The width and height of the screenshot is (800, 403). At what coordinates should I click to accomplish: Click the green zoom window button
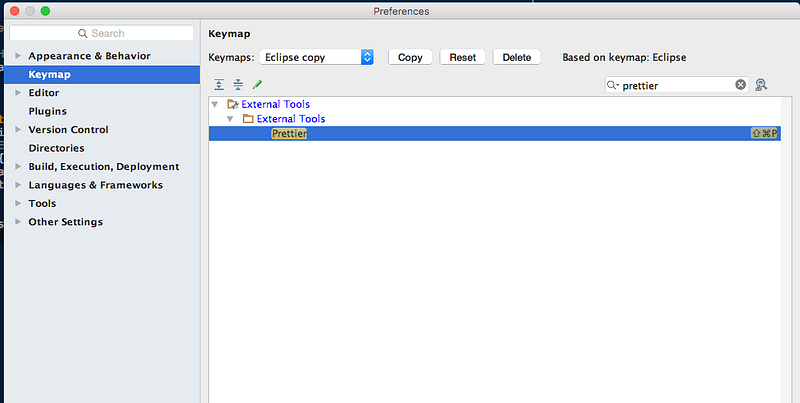[x=45, y=11]
